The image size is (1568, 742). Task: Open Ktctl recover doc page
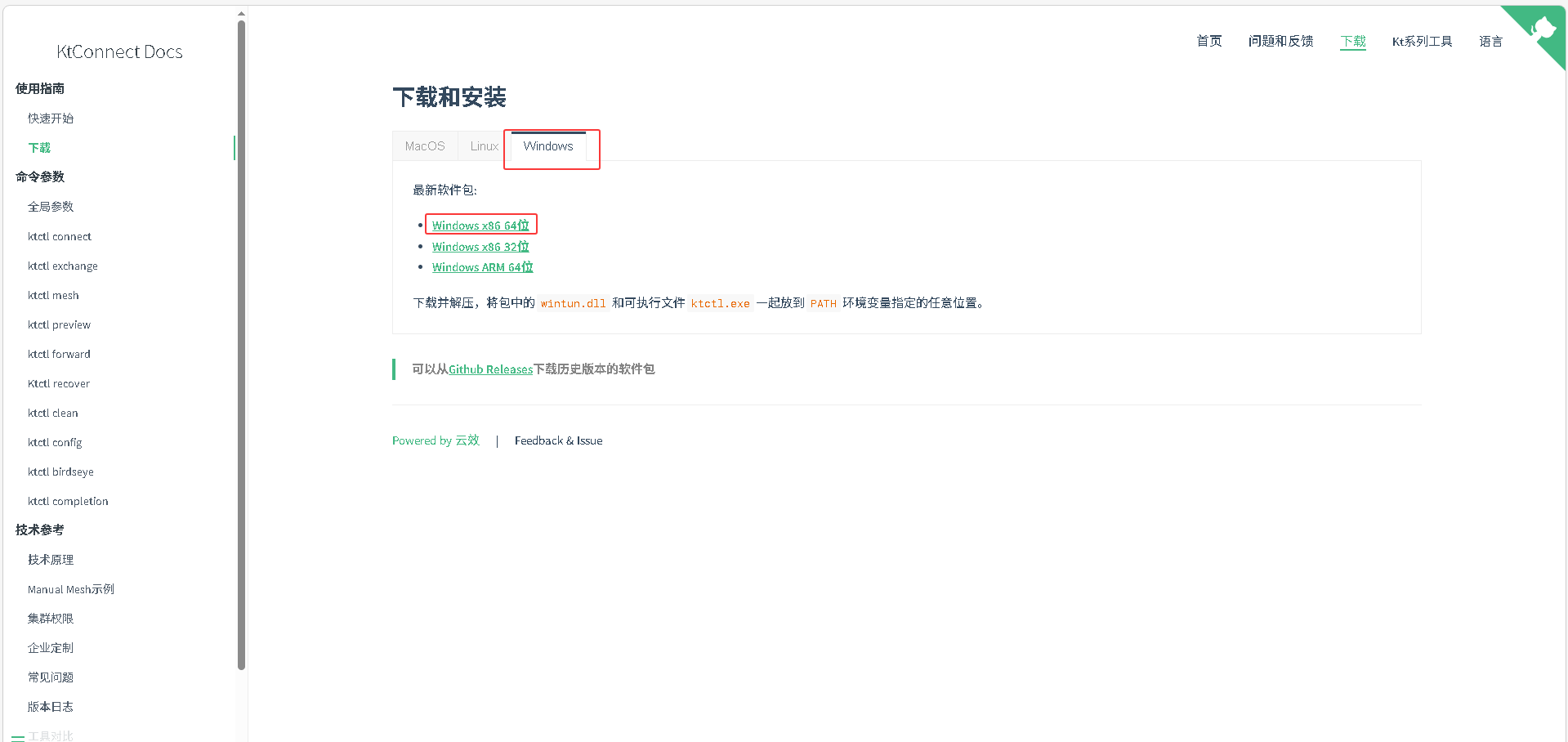(x=59, y=383)
